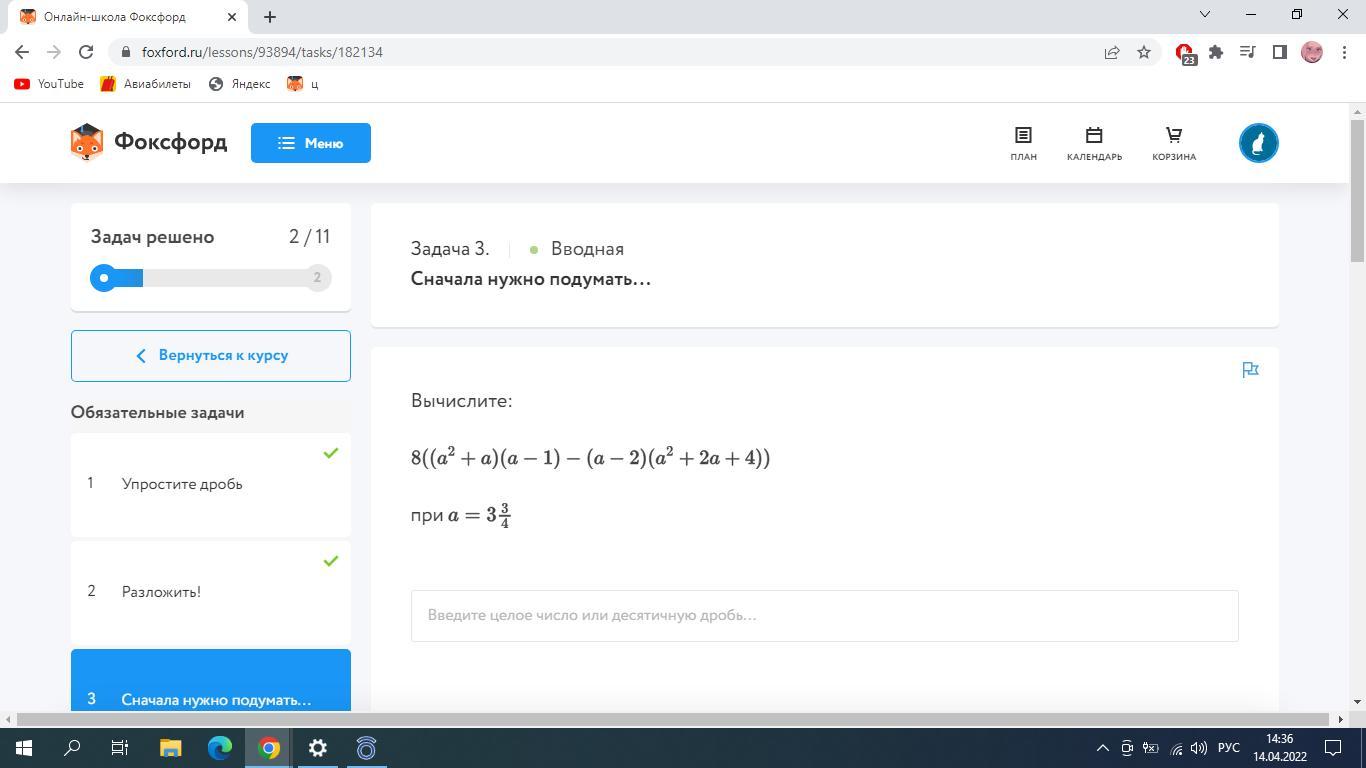The width and height of the screenshot is (1366, 768).
Task: Open the Windows Start menu
Action: [x=24, y=748]
